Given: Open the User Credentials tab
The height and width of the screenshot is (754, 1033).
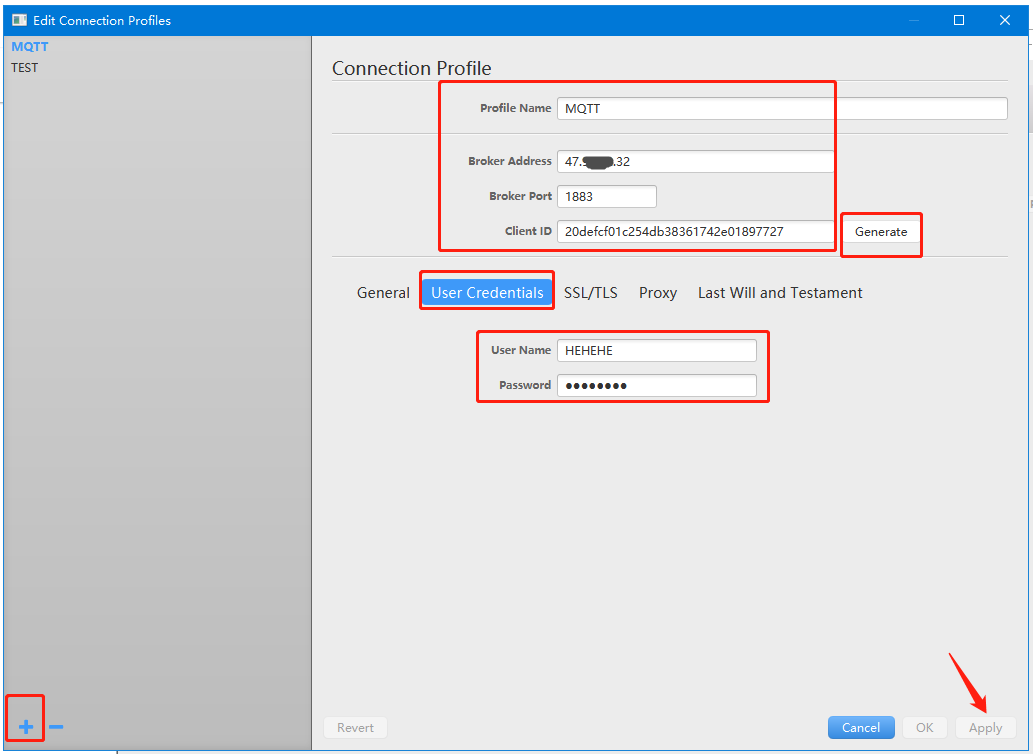Looking at the screenshot, I should click(x=487, y=293).
